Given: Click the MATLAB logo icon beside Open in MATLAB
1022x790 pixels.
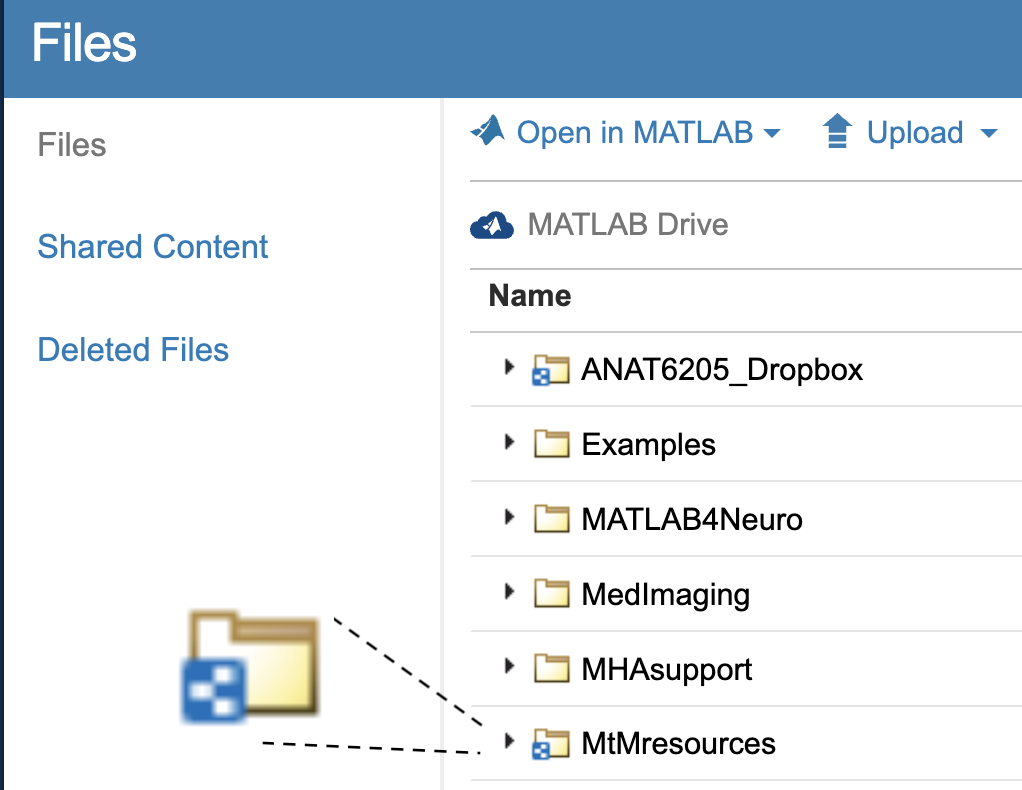Looking at the screenshot, I should tap(488, 130).
